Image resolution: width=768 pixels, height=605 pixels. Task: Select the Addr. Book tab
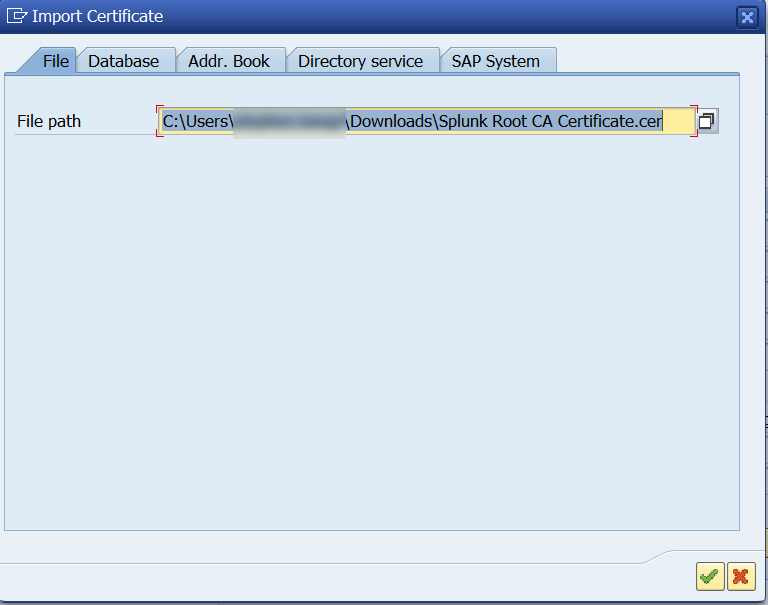[x=229, y=61]
